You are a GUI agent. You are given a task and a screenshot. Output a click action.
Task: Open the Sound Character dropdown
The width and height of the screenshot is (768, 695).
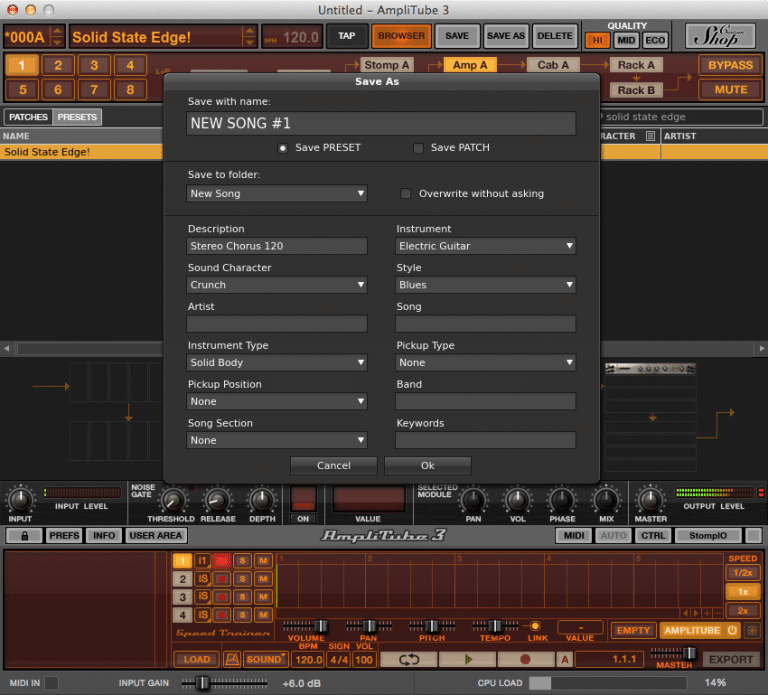coord(277,285)
